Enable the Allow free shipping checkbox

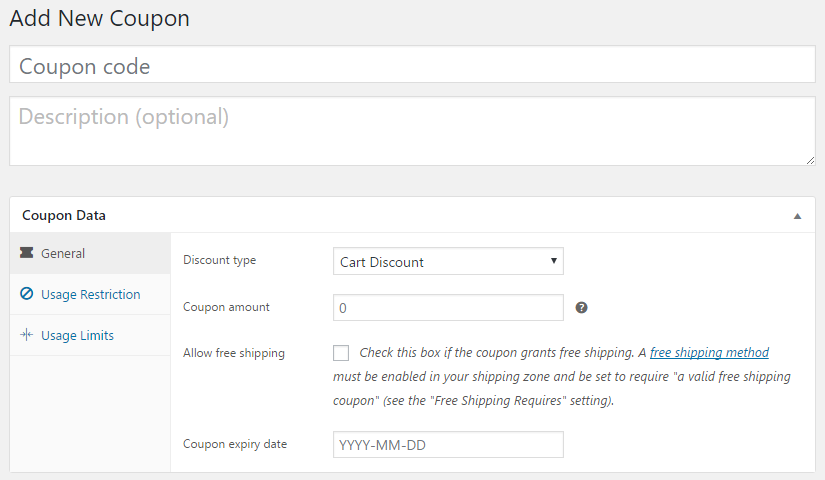pos(341,353)
